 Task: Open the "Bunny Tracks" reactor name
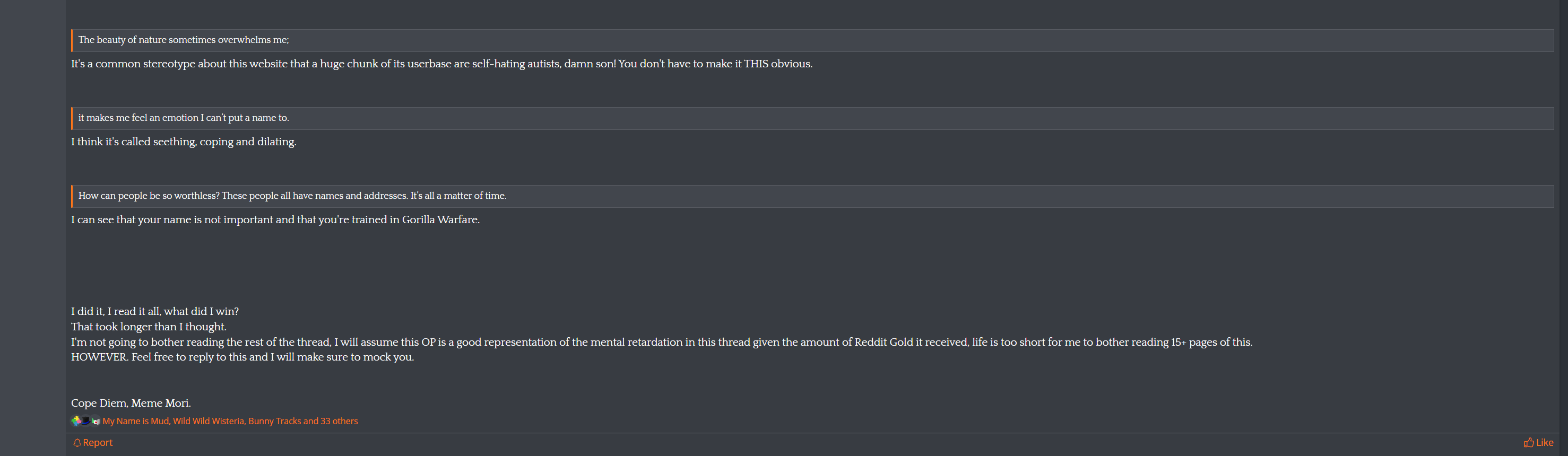pyautogui.click(x=274, y=420)
